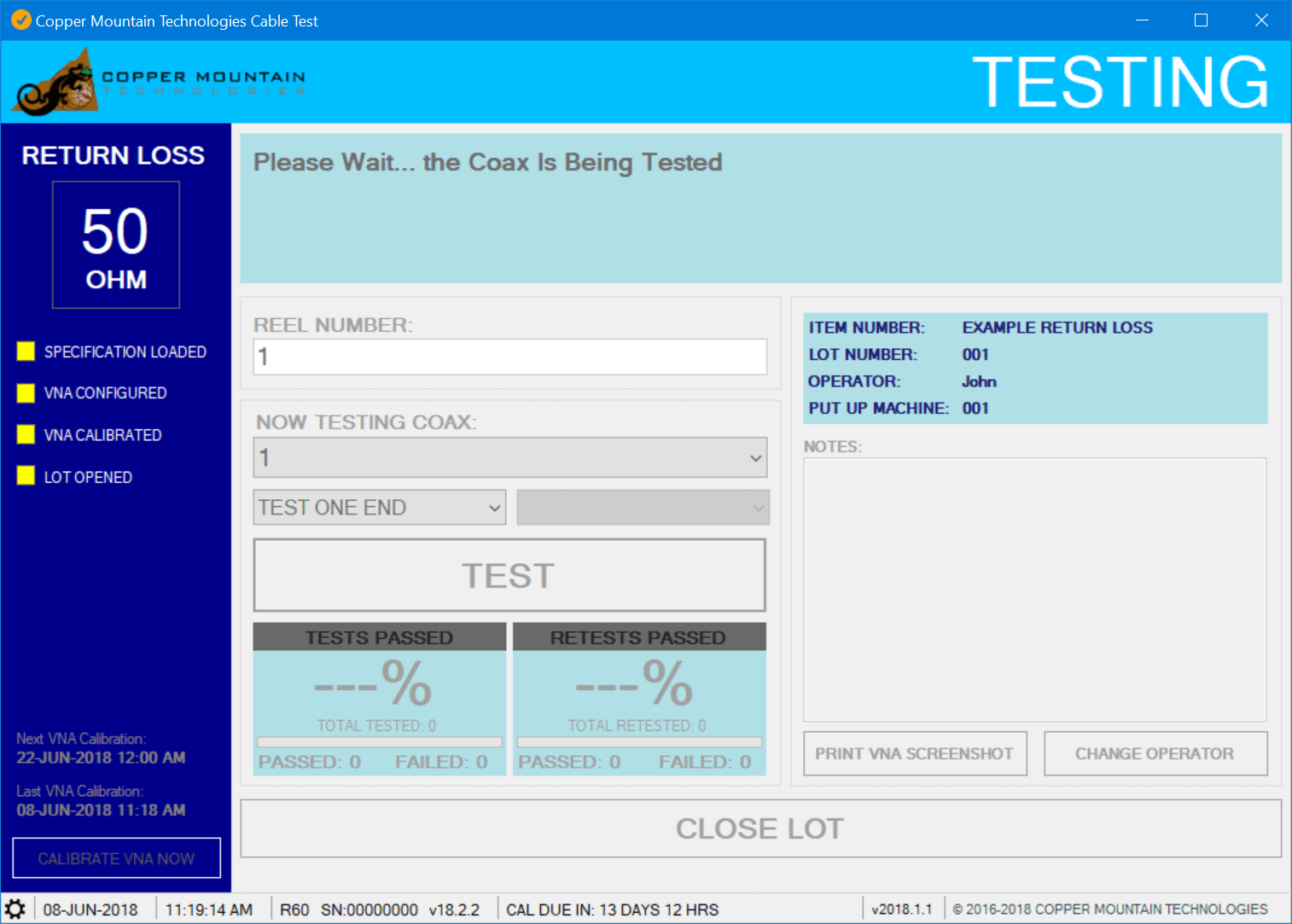Click the Close Lot button
Screen dimensions: 1292x924
760,828
